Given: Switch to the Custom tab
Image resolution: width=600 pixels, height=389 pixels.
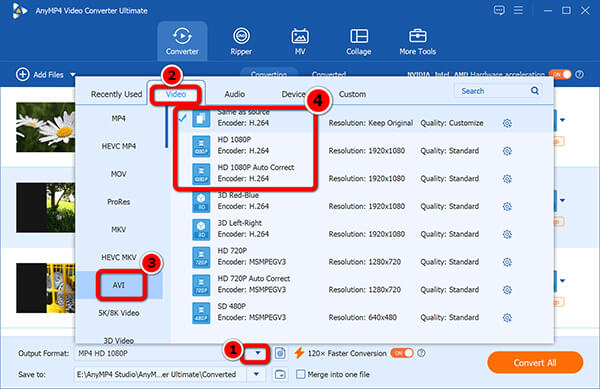Looking at the screenshot, I should [352, 94].
